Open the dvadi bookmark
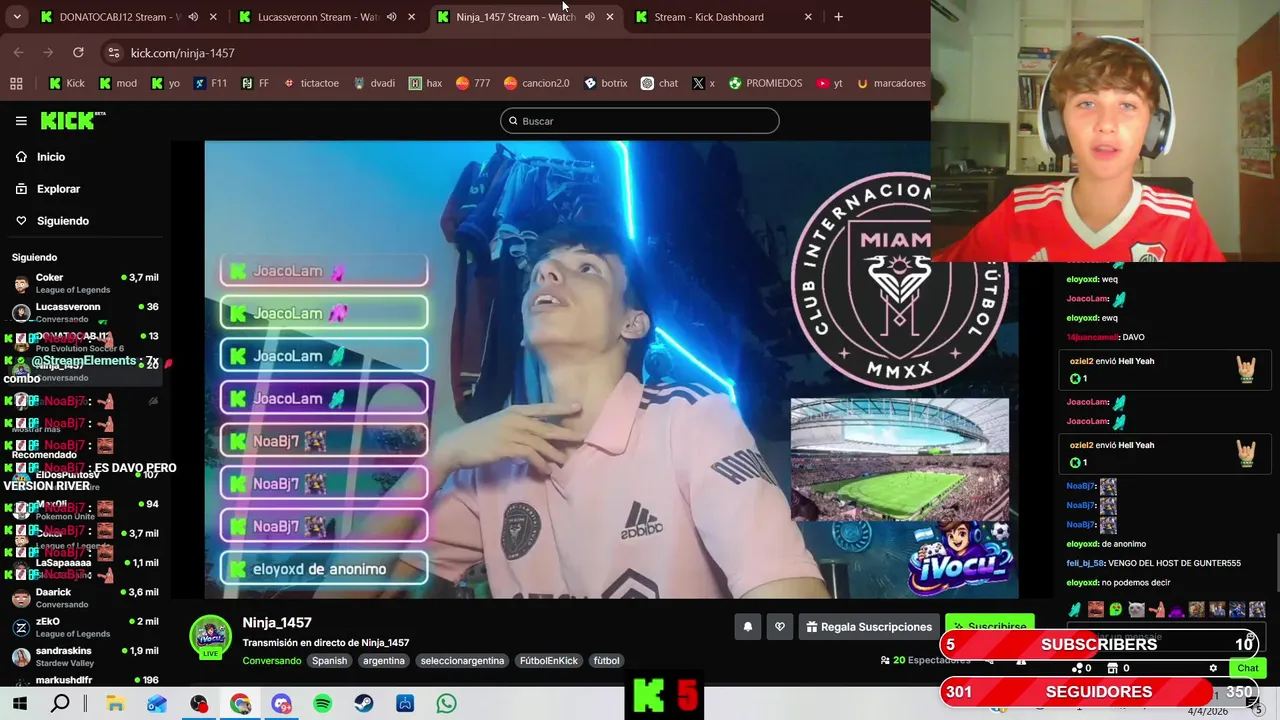 point(374,83)
